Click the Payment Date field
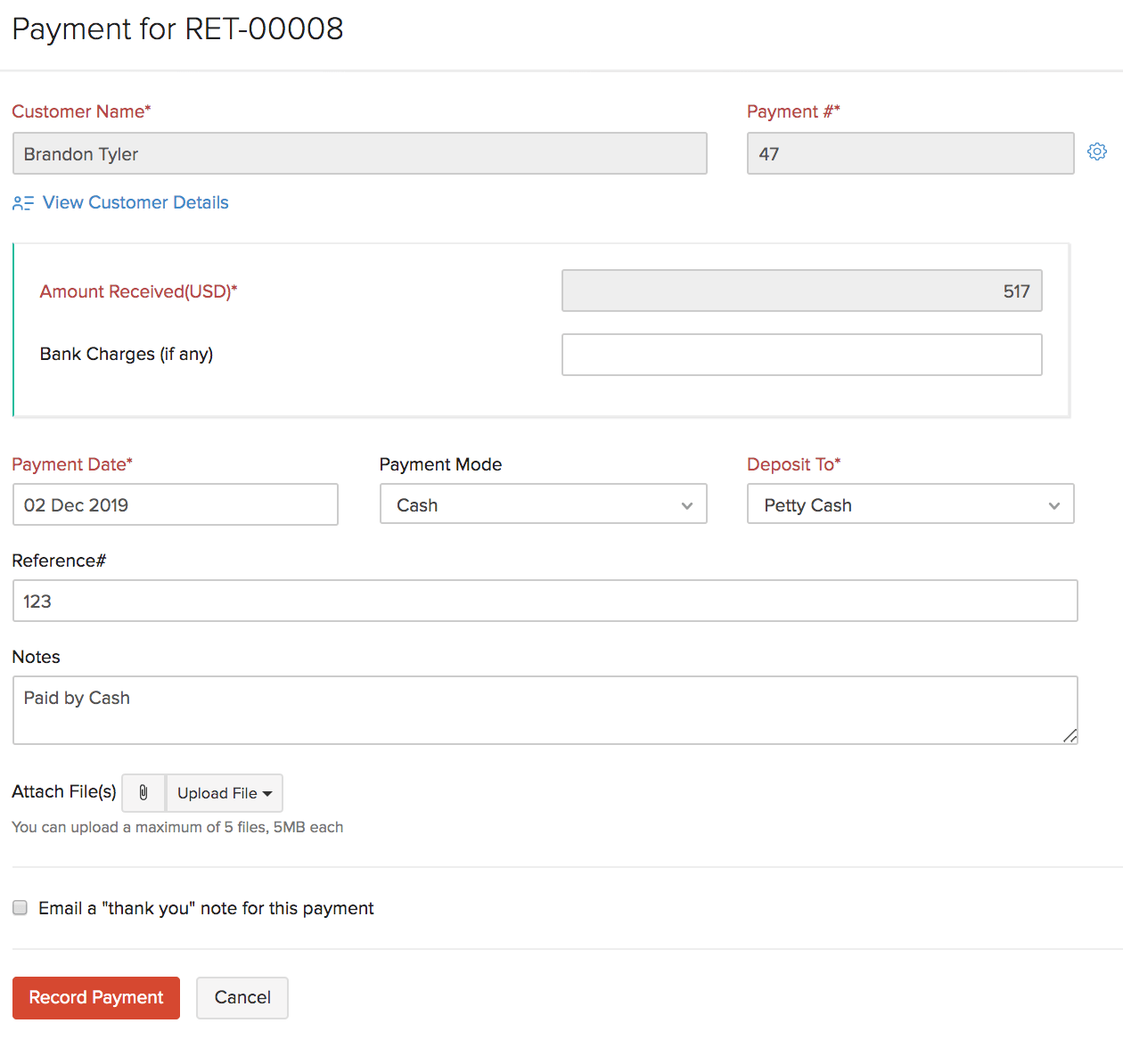1123x1064 pixels. coord(175,504)
